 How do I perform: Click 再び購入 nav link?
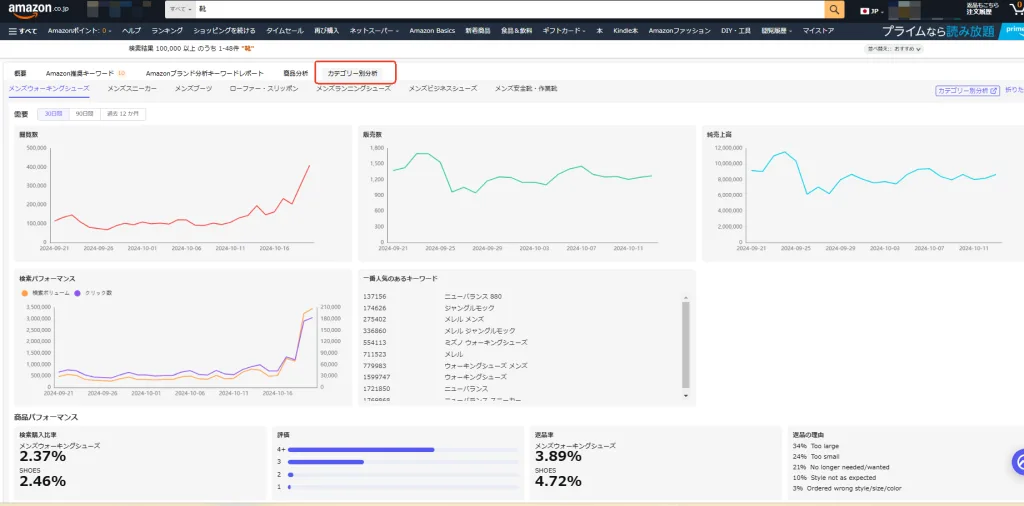[327, 31]
